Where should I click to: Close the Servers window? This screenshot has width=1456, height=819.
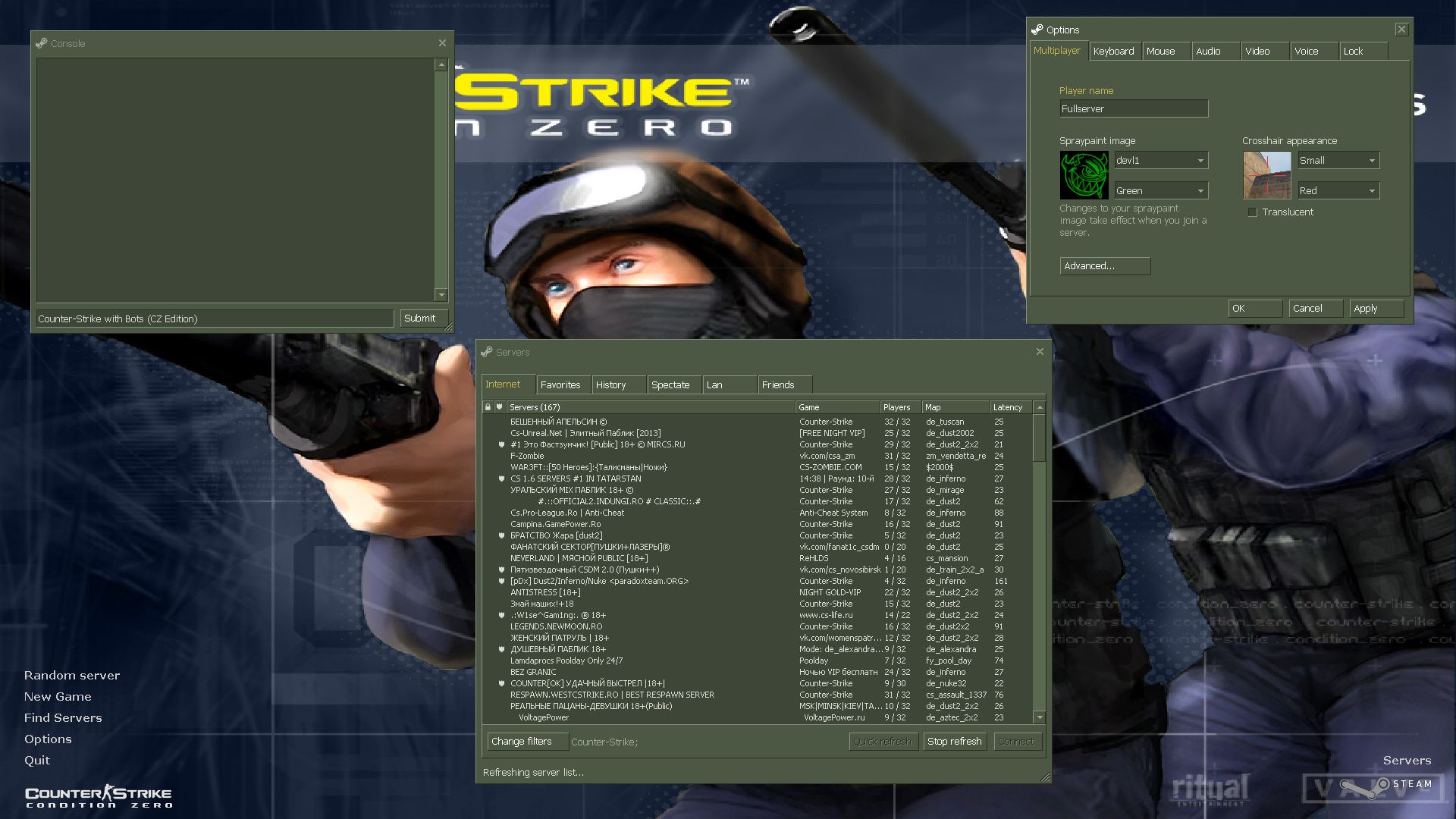click(x=1040, y=352)
